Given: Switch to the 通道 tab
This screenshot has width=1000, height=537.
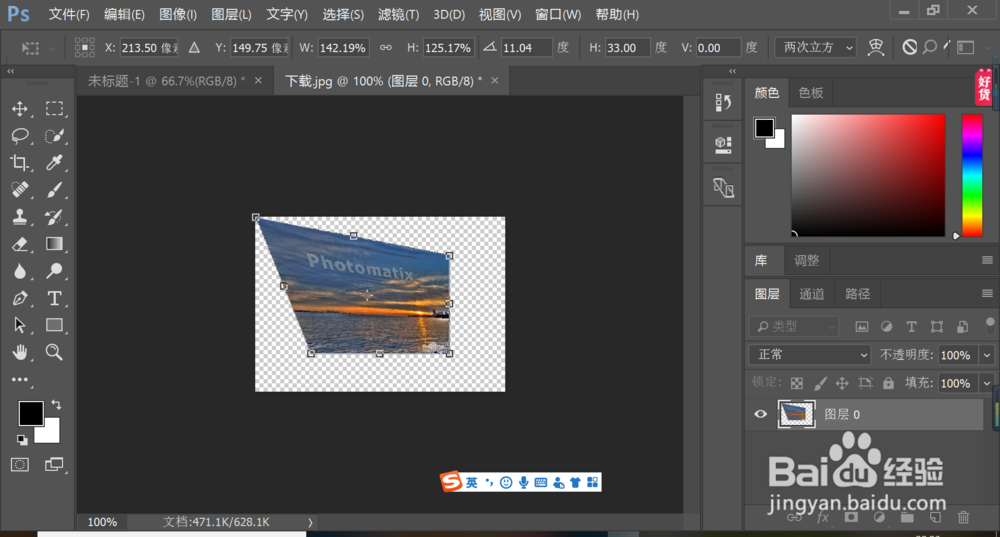Looking at the screenshot, I should tap(812, 293).
